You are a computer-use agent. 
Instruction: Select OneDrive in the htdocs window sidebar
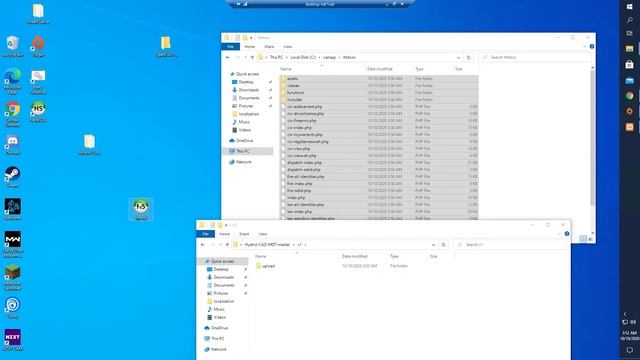click(244, 141)
